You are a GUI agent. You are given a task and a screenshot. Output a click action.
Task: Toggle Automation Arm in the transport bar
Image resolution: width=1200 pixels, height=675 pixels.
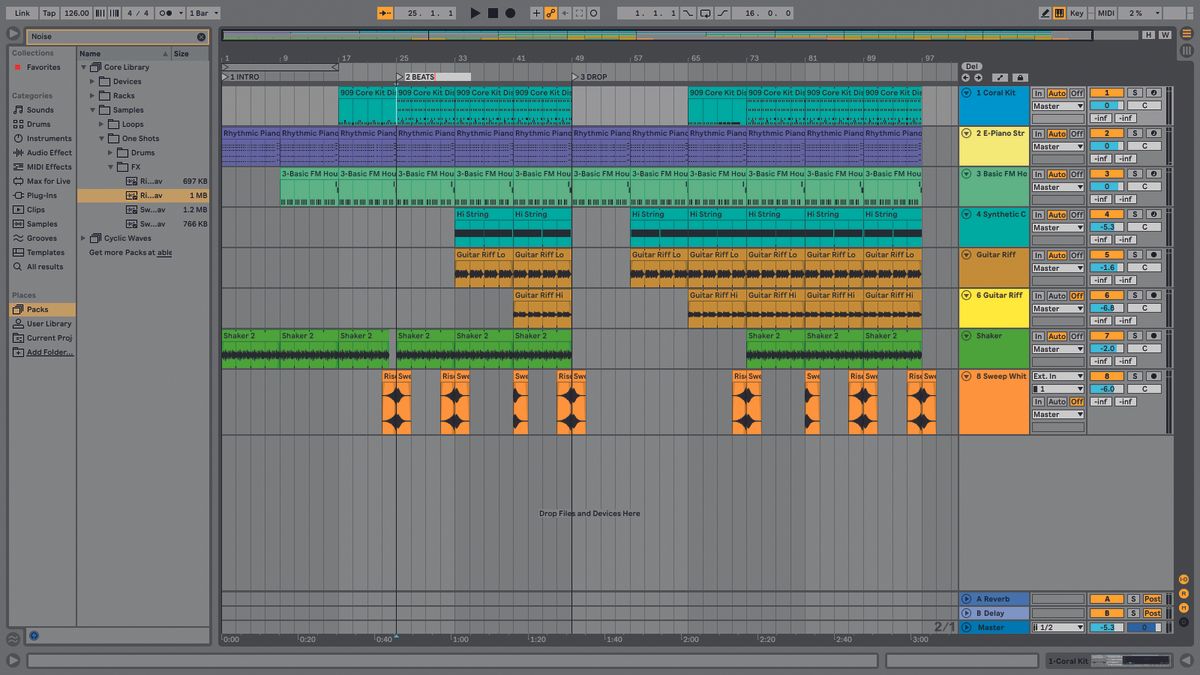[551, 13]
